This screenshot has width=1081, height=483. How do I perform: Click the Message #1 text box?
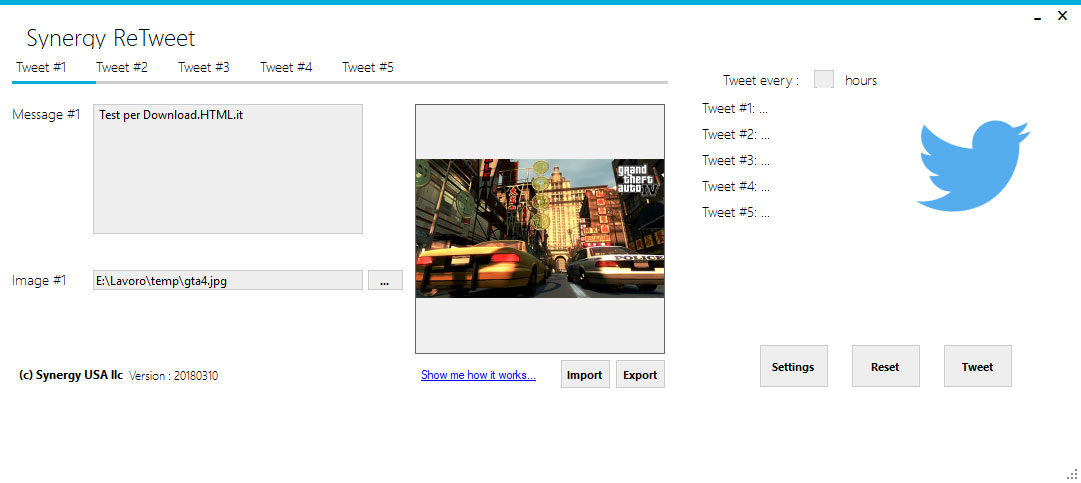228,169
